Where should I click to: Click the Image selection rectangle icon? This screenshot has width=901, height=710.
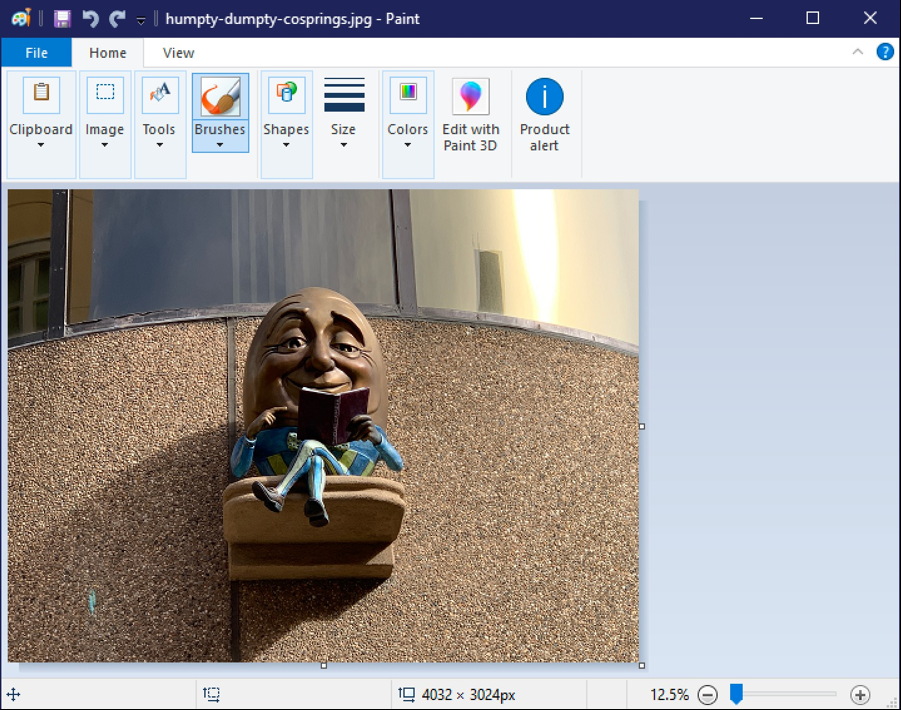(105, 94)
